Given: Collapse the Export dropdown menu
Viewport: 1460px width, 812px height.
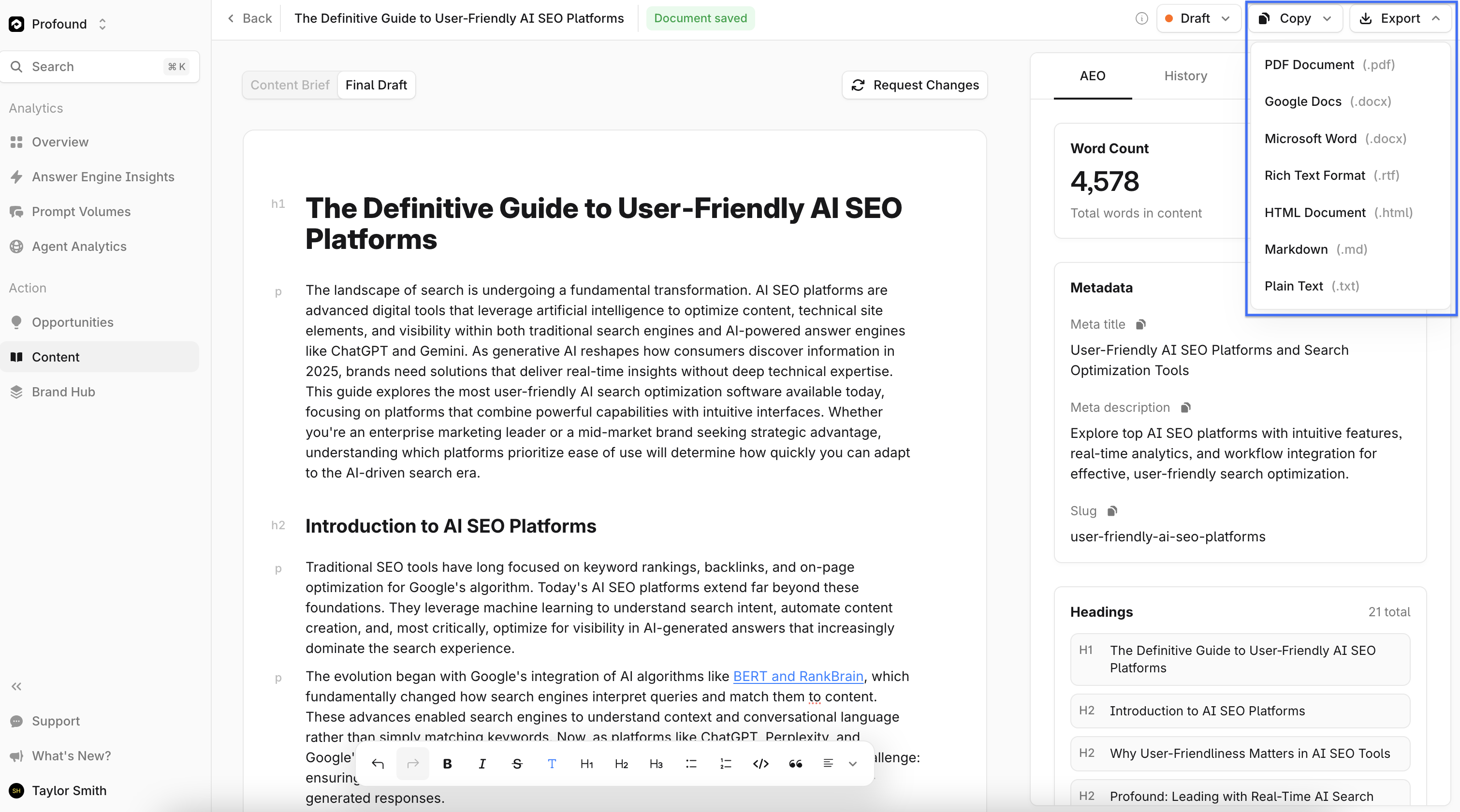Looking at the screenshot, I should pos(1401,18).
